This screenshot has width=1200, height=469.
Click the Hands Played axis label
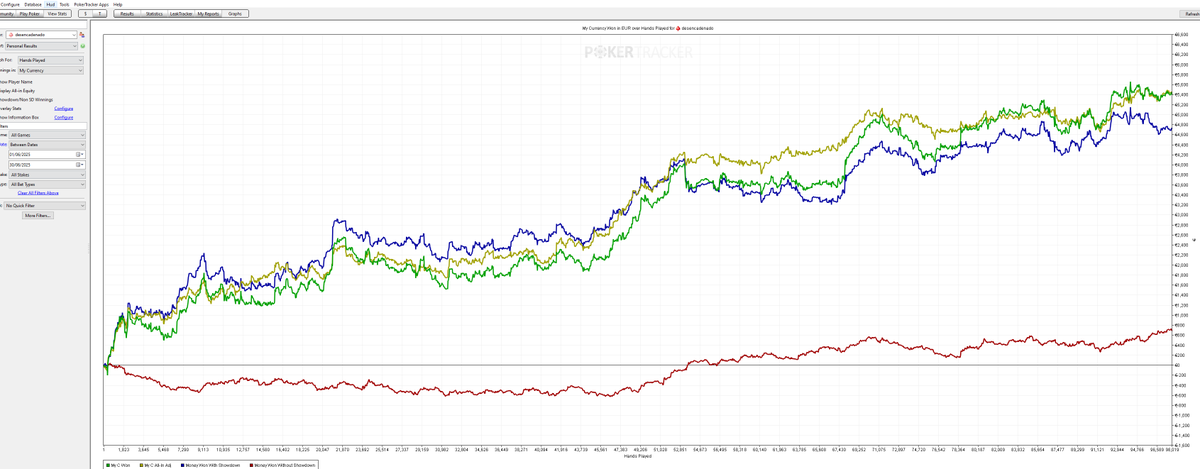point(637,457)
